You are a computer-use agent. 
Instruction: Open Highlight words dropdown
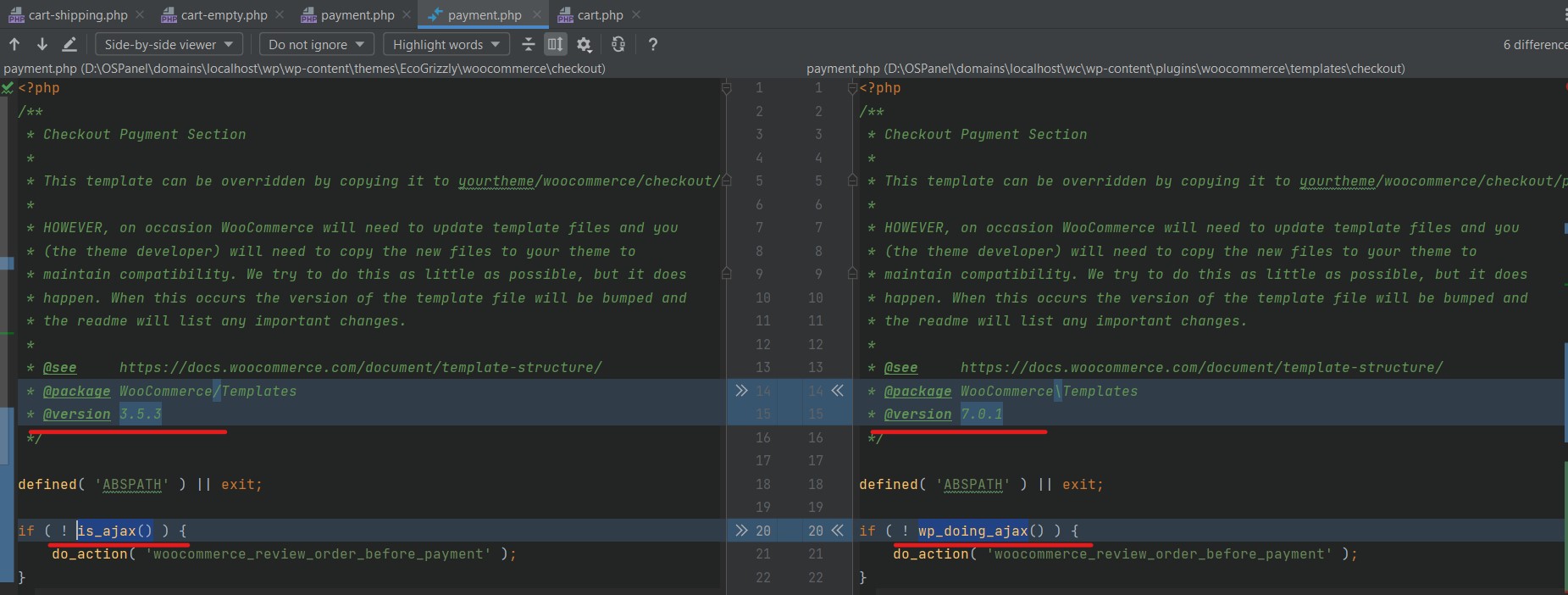446,44
